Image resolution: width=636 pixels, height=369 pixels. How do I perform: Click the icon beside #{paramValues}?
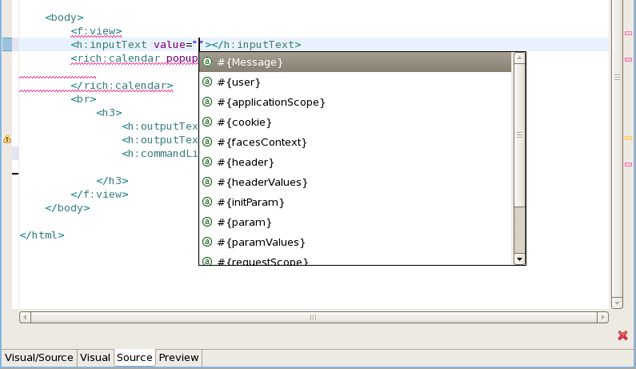[207, 242]
